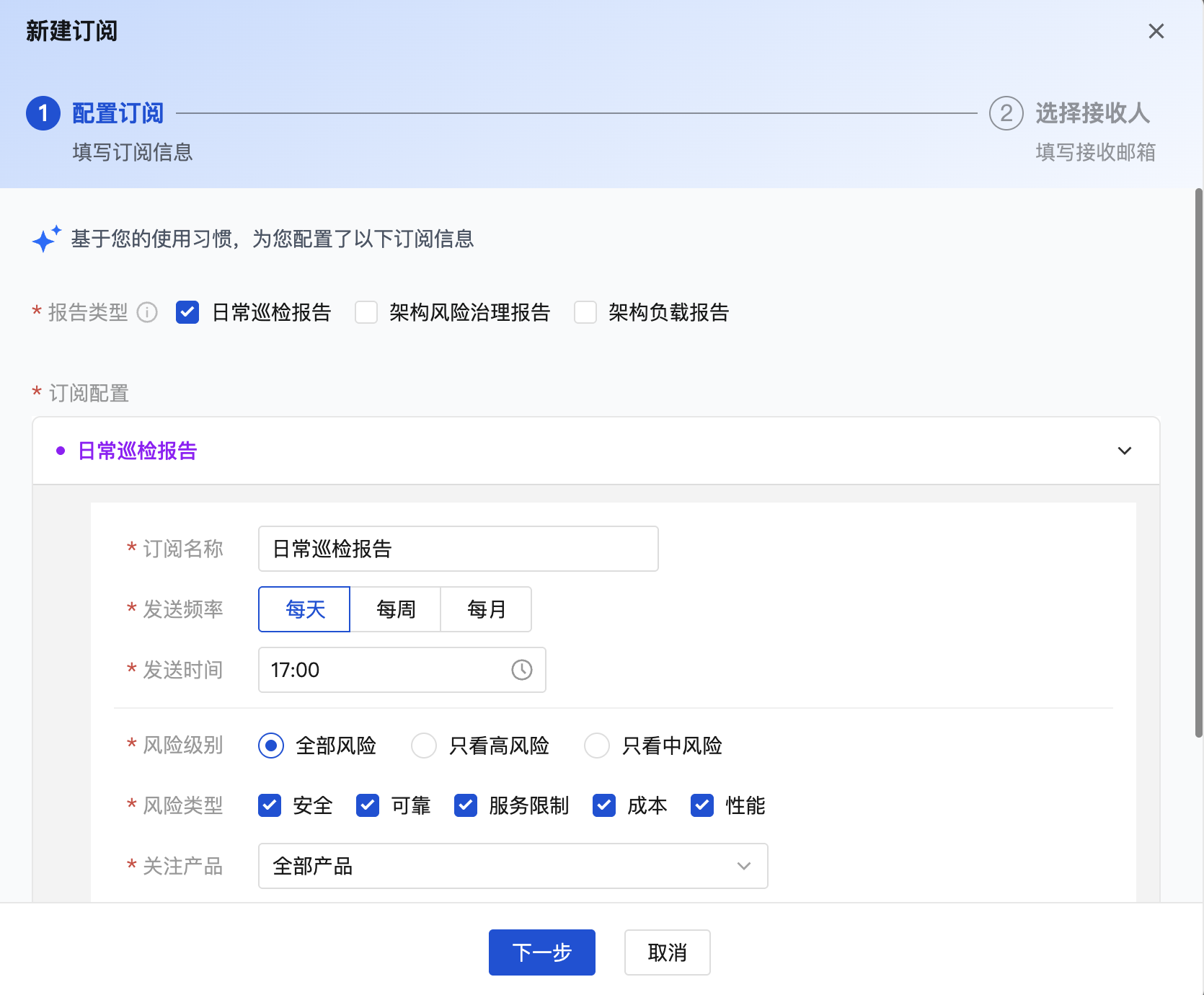Click the 下一步 button
1204x995 pixels.
coord(541,952)
